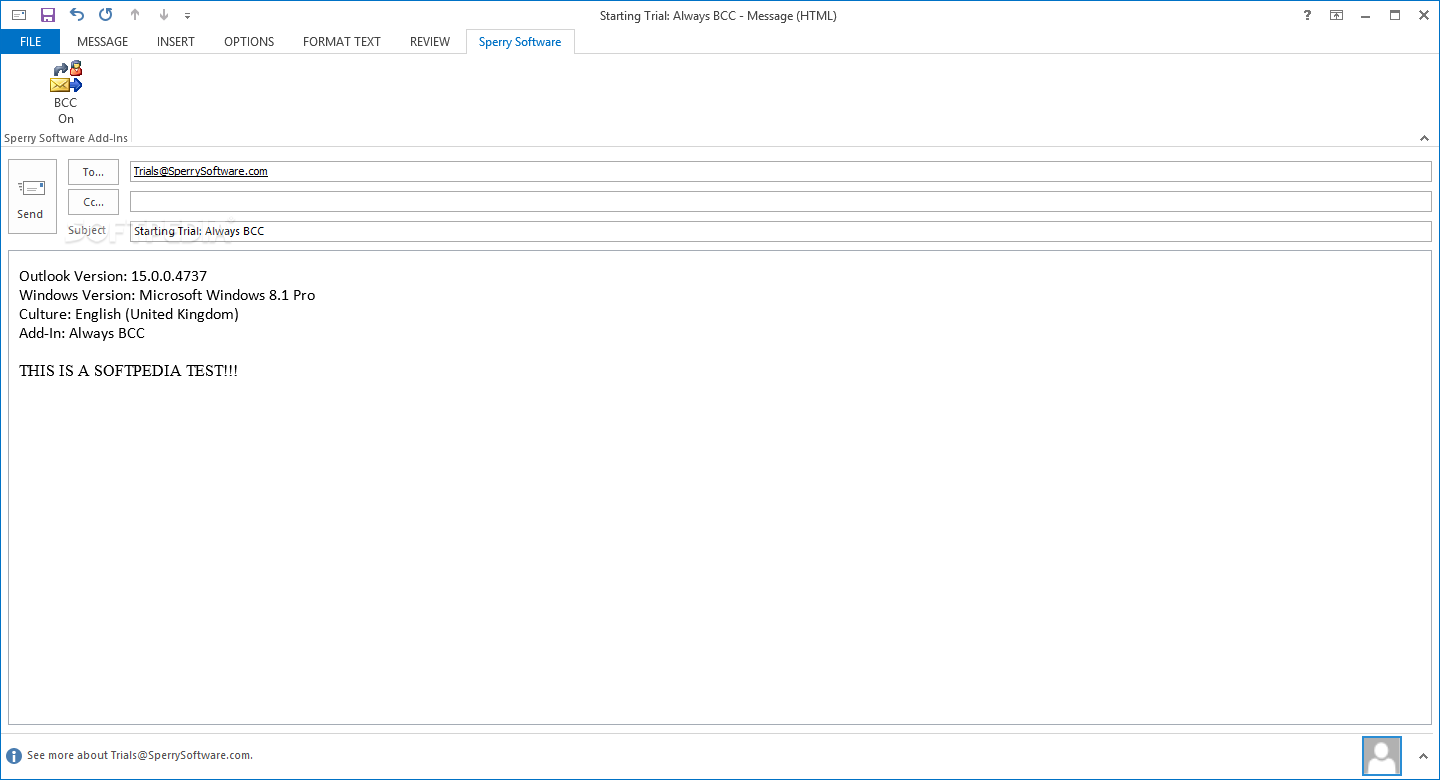Click the Culture: English (United Kingdom) line
Viewport: 1440px width, 780px height.
[129, 314]
